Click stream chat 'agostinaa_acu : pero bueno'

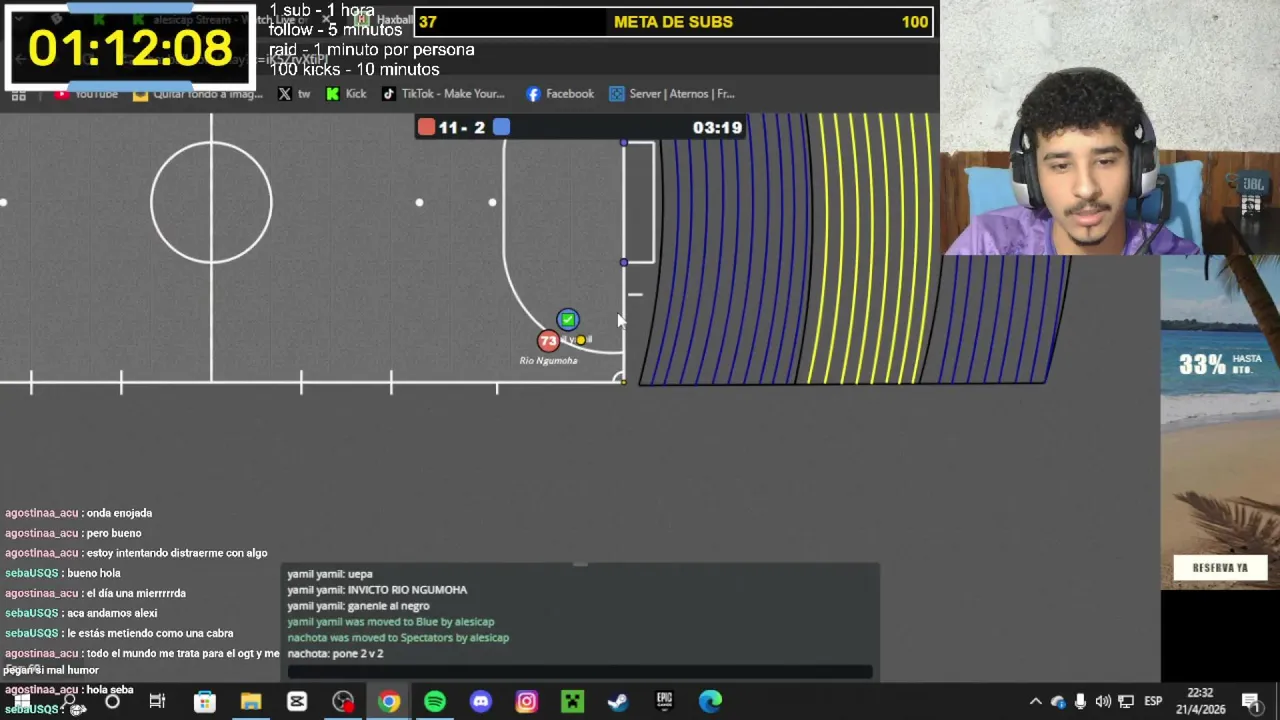tap(73, 533)
